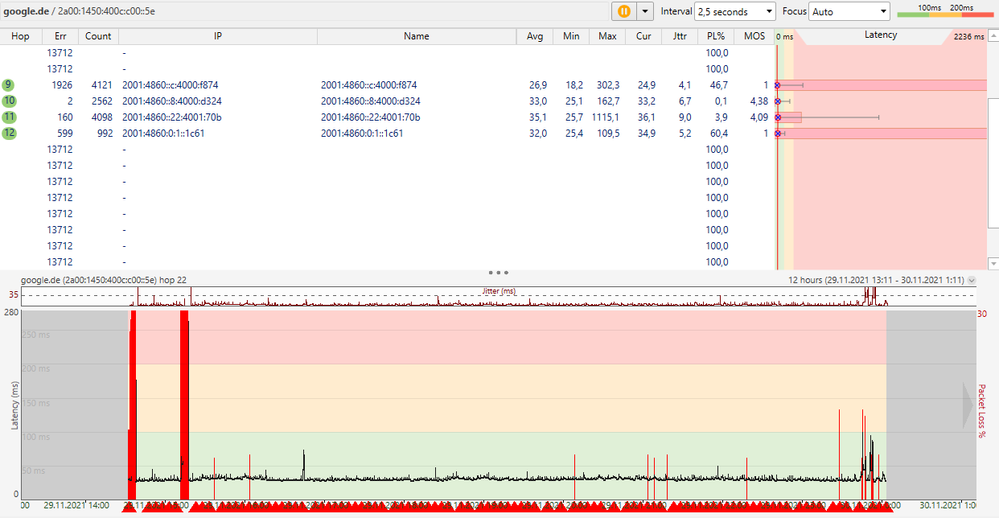Click the hop 10 green circle icon
Image resolution: width=999 pixels, height=518 pixels.
tap(9, 101)
